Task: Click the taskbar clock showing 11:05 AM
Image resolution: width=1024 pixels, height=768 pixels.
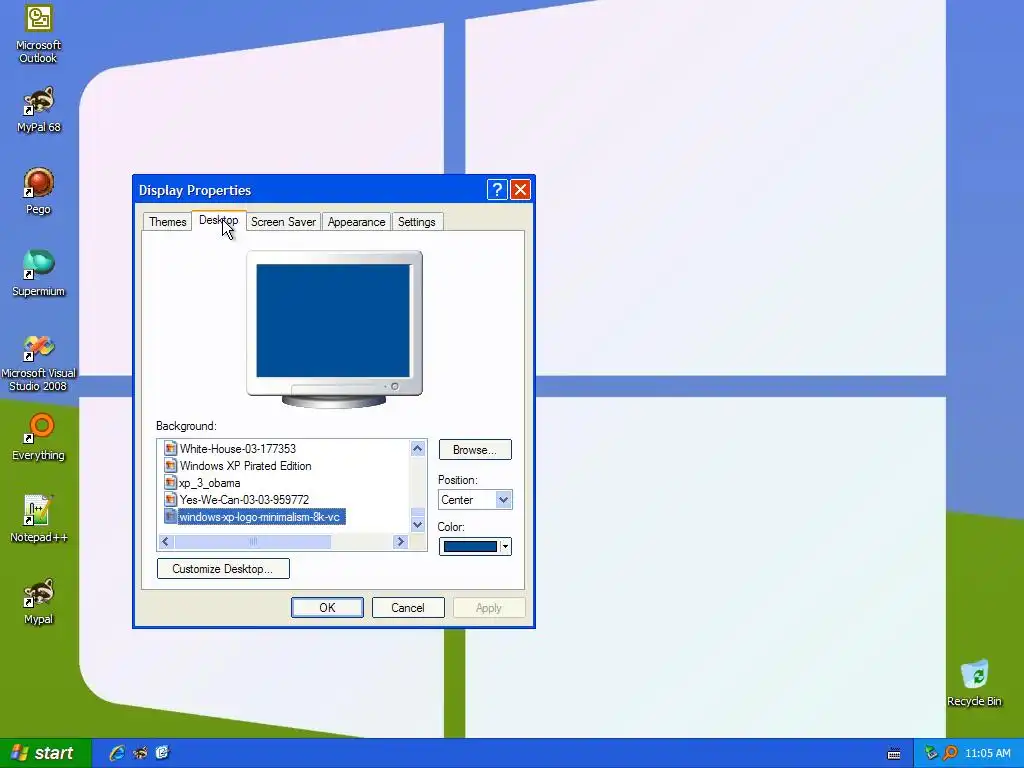Action: click(987, 753)
